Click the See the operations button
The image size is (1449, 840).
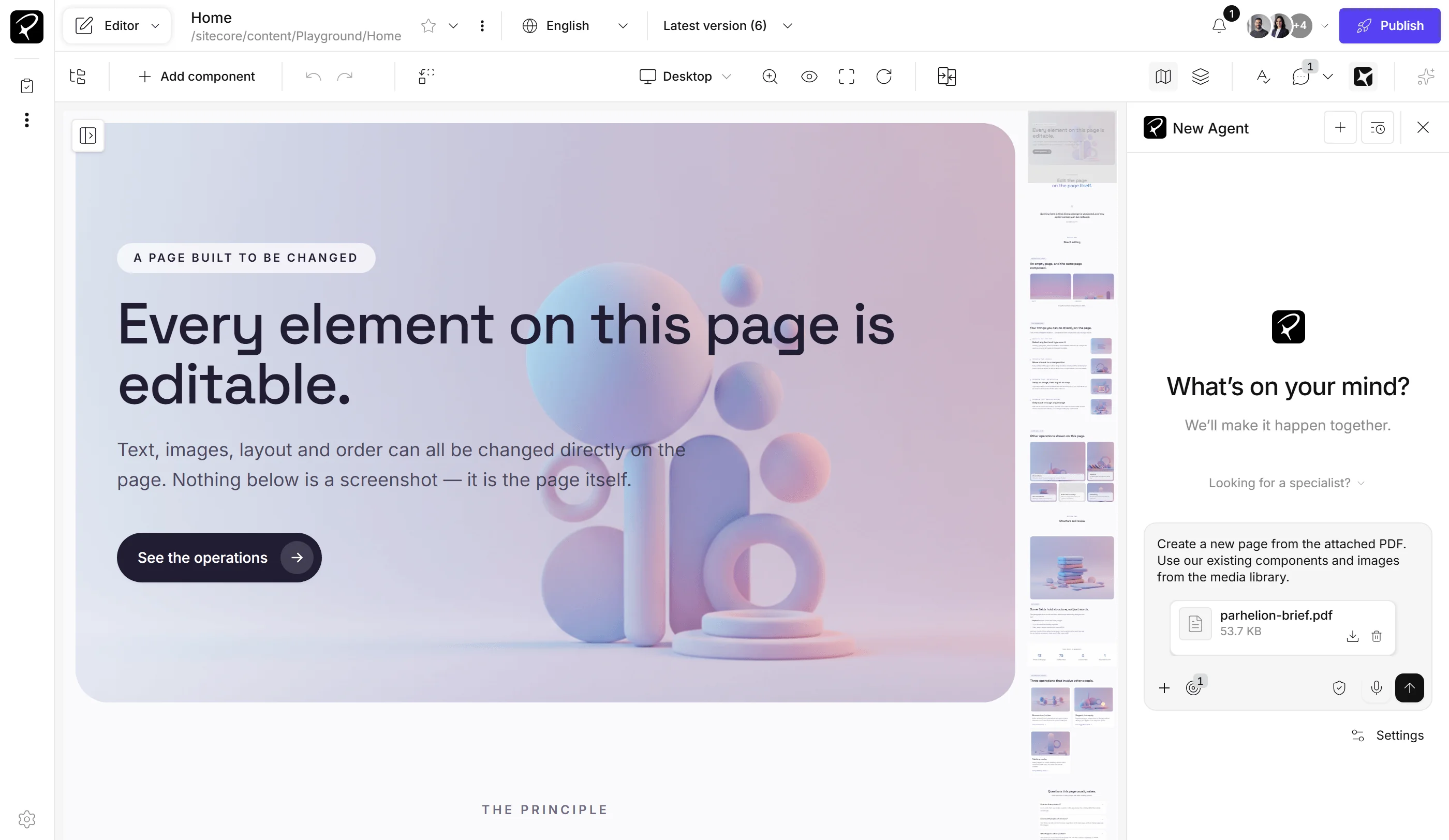point(219,558)
